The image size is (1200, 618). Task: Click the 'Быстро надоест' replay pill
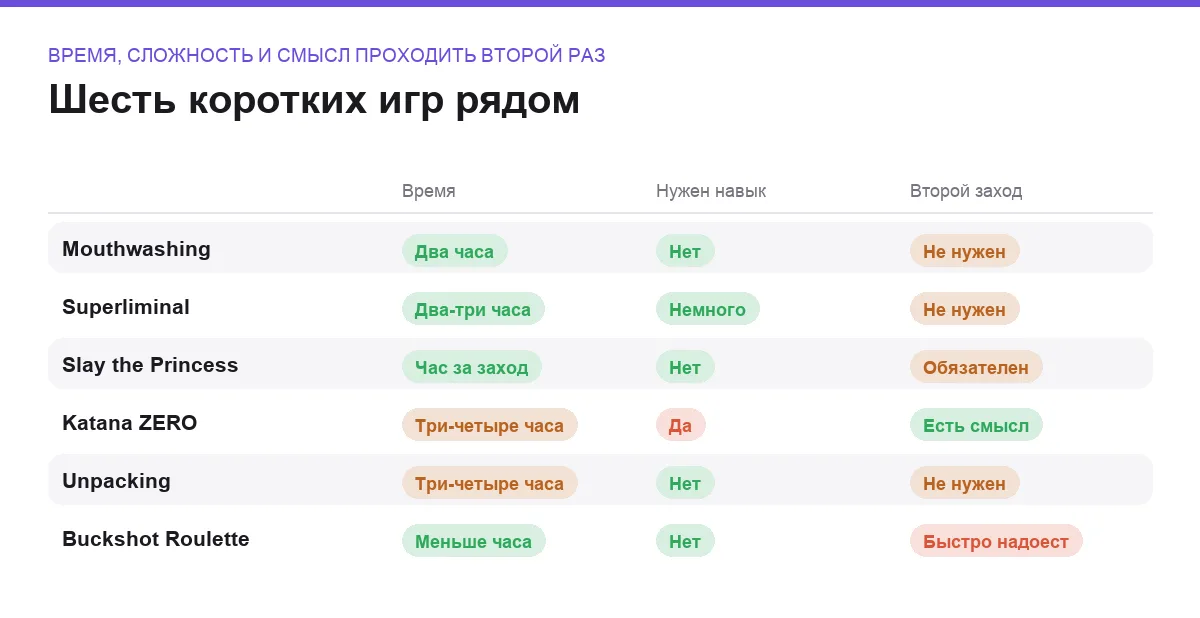tap(996, 541)
